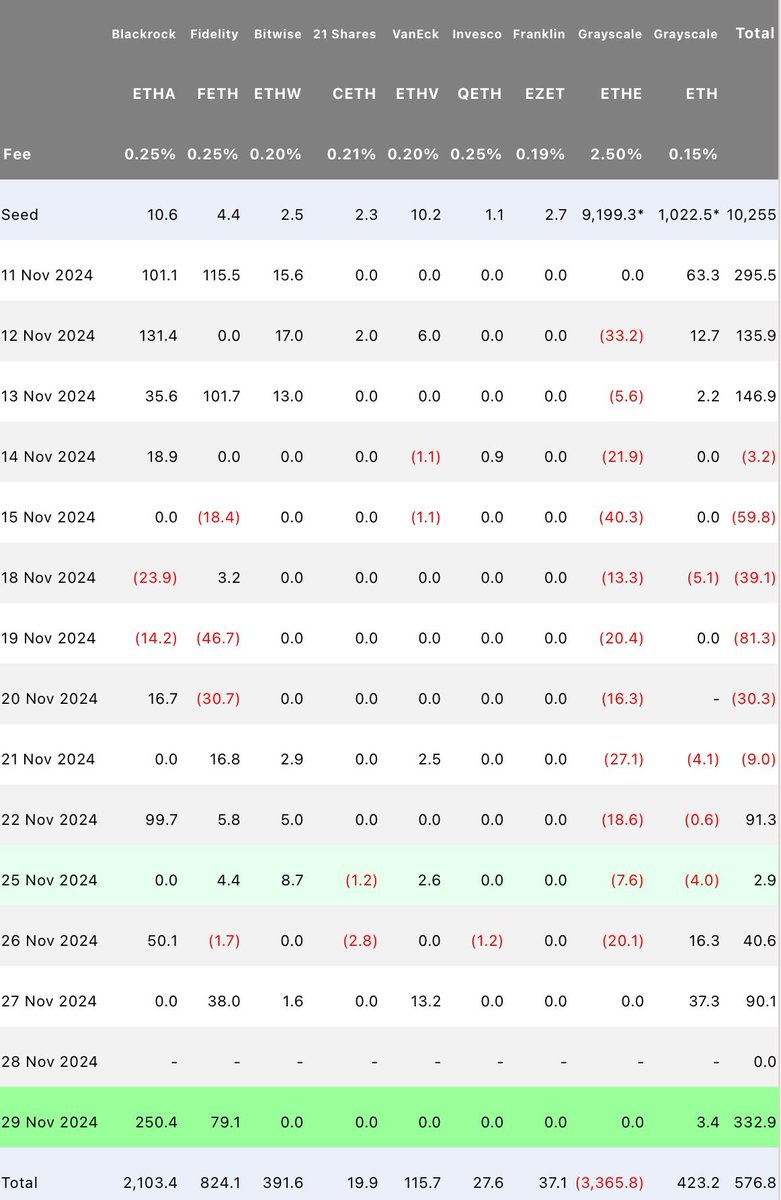The image size is (781, 1200).
Task: Click the EZET ticker label
Action: pyautogui.click(x=544, y=94)
